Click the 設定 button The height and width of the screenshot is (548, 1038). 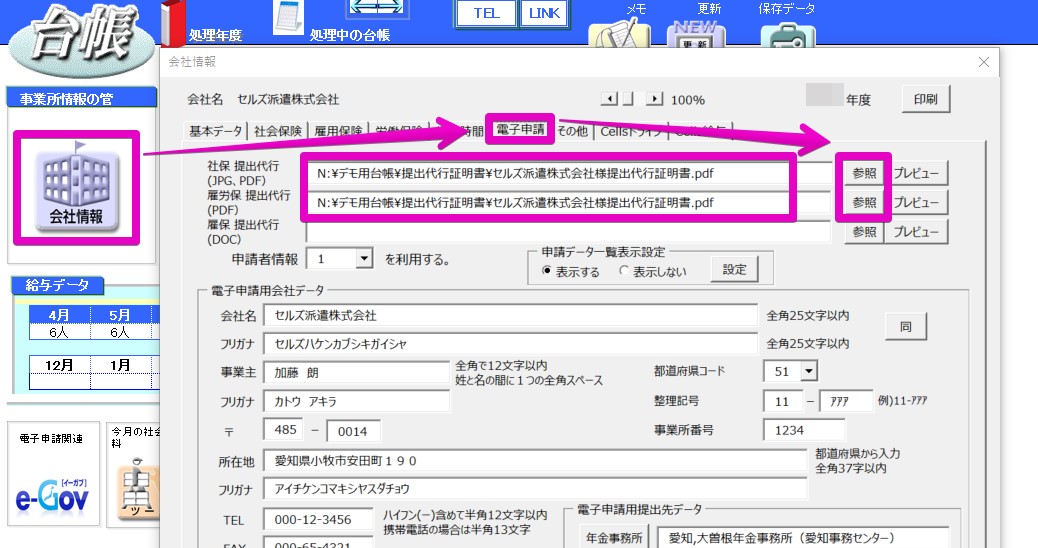[x=734, y=269]
